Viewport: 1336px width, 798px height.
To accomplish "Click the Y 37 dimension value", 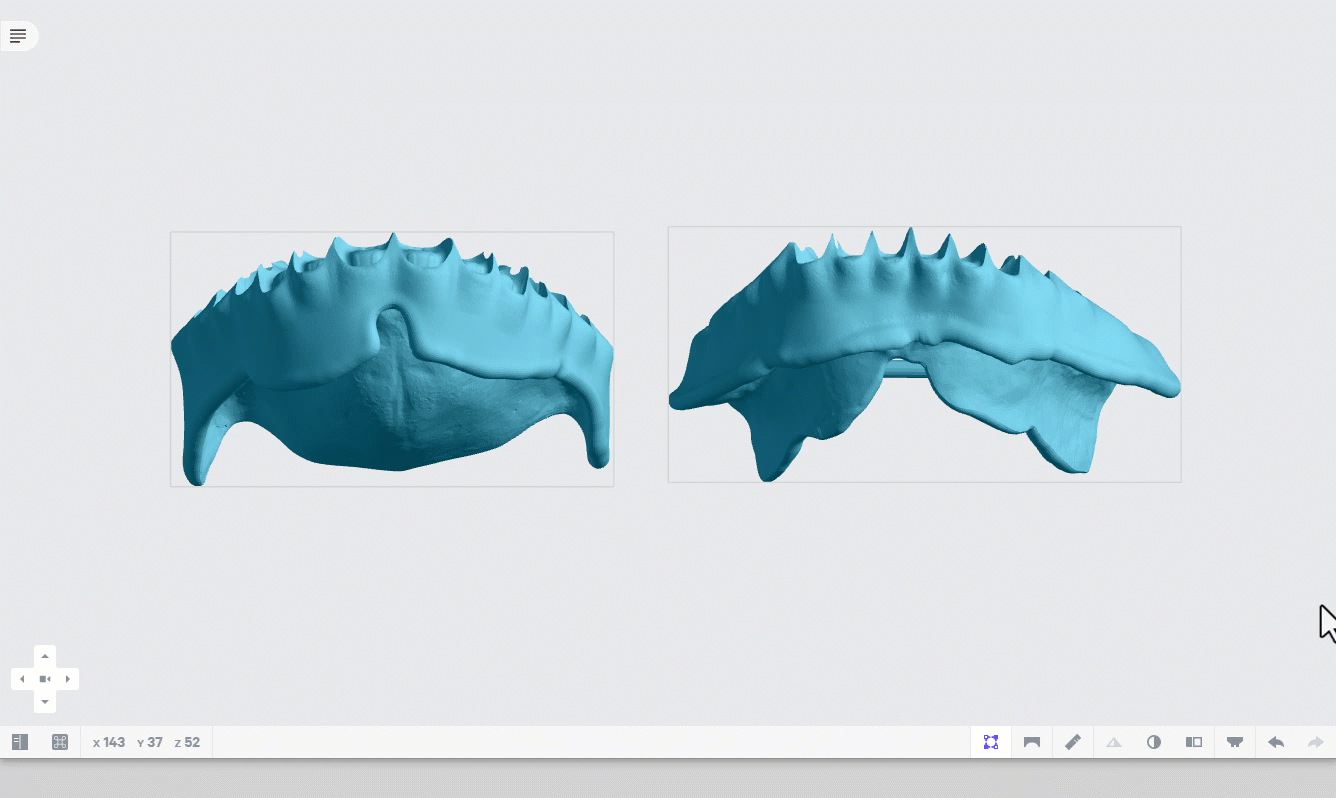I will coord(150,742).
